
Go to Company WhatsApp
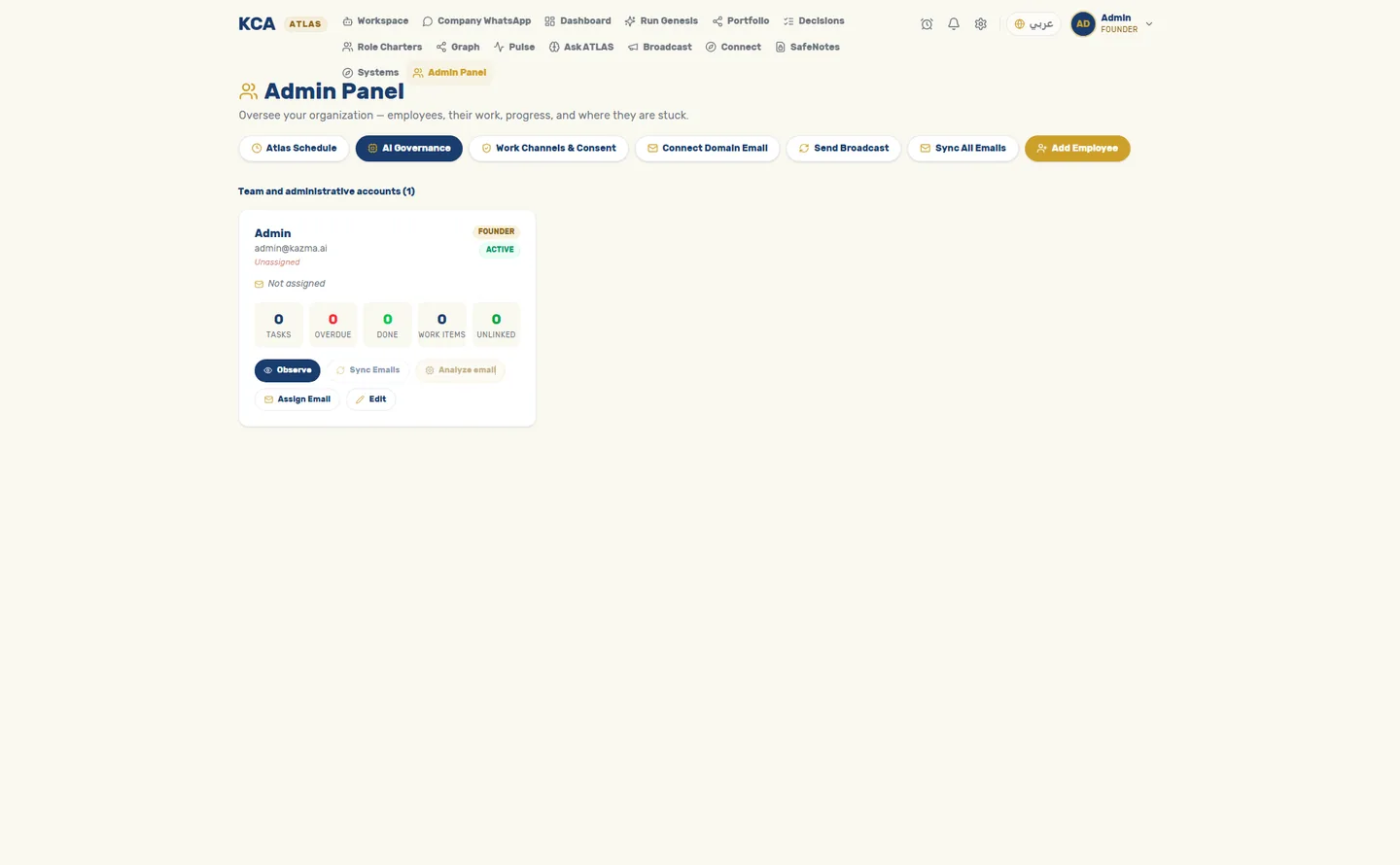tap(476, 21)
